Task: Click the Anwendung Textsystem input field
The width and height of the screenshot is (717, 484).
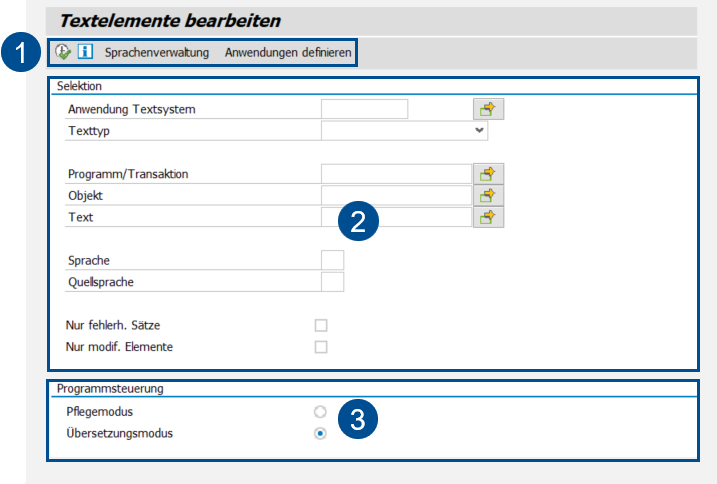Action: (x=364, y=109)
